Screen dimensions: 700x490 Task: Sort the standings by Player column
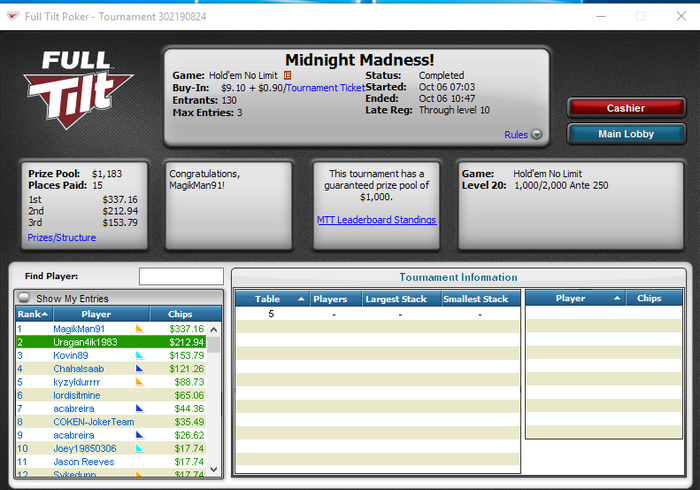point(101,314)
